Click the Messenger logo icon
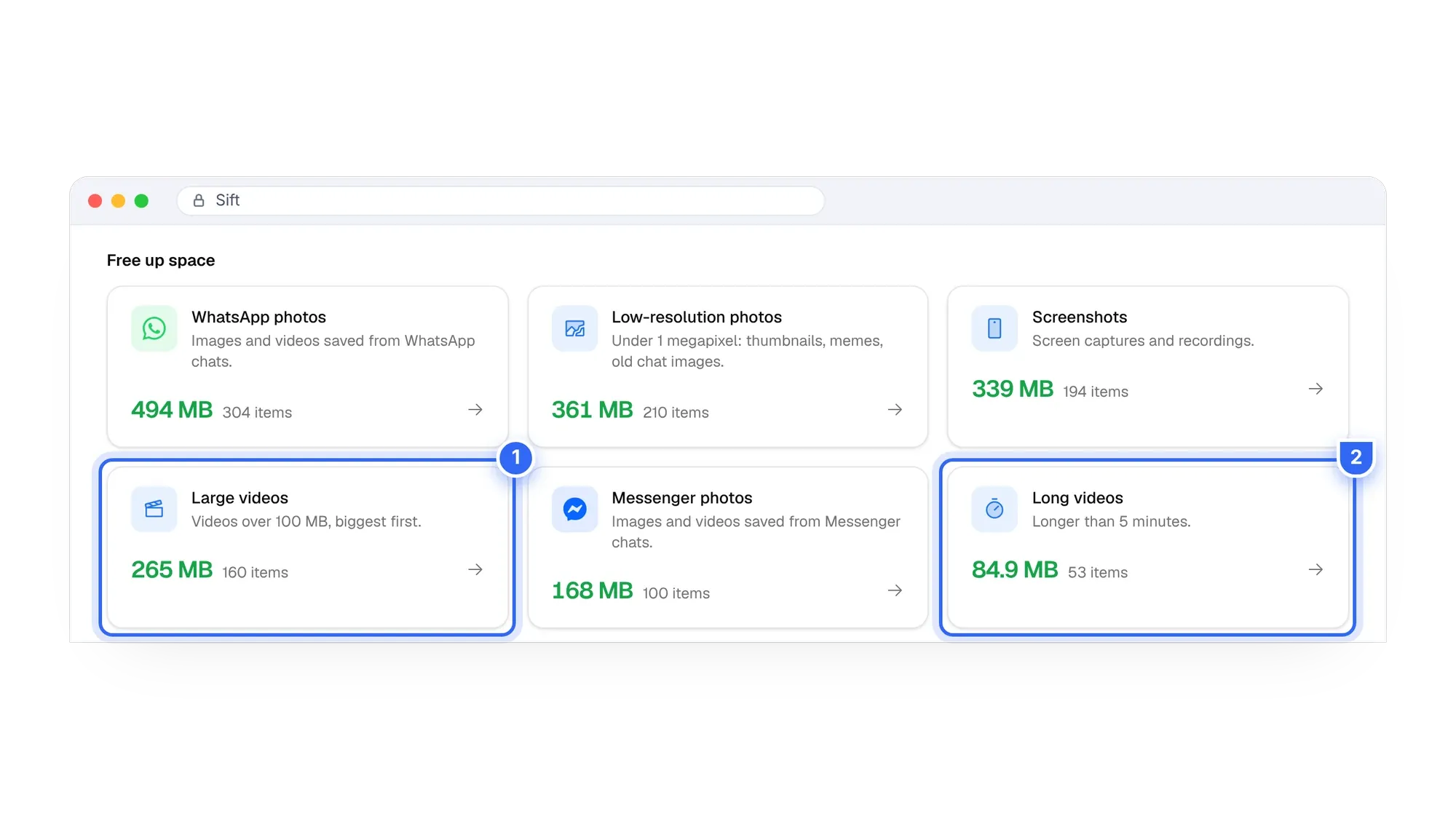 pos(574,509)
